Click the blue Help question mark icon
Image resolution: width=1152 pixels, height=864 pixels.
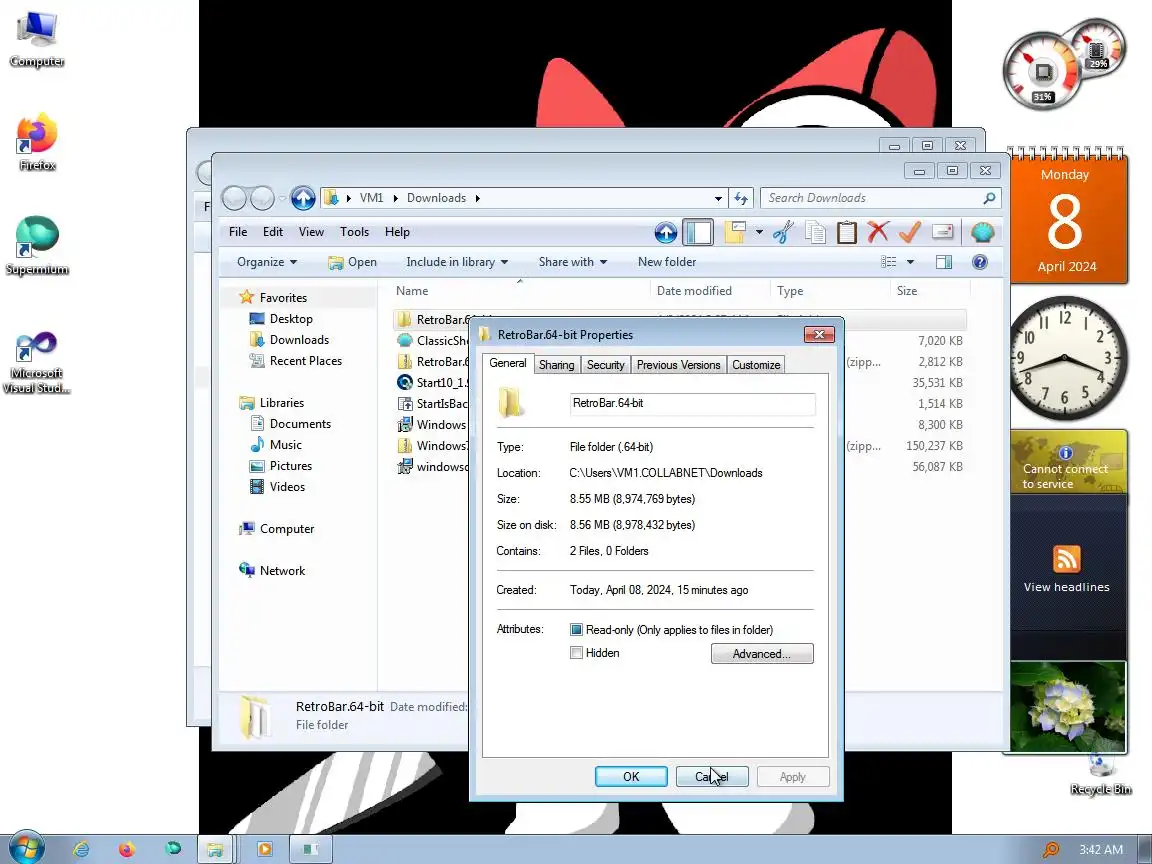979,262
